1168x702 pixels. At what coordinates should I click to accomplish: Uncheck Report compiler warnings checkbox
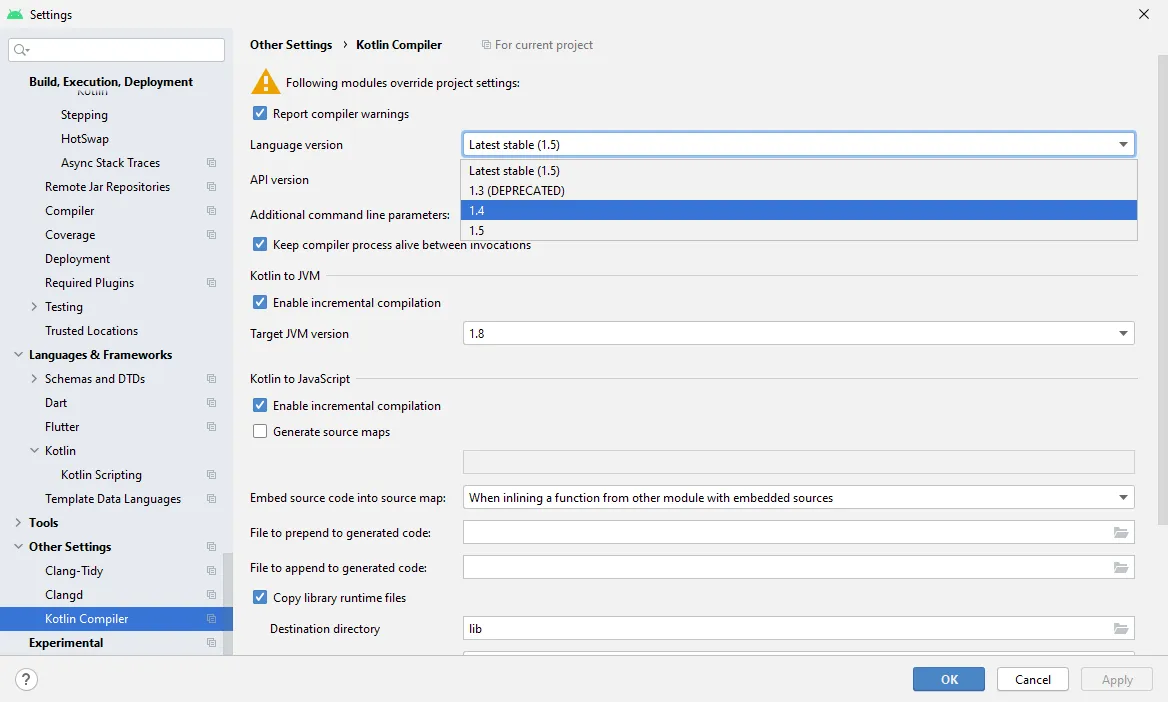[x=260, y=114]
